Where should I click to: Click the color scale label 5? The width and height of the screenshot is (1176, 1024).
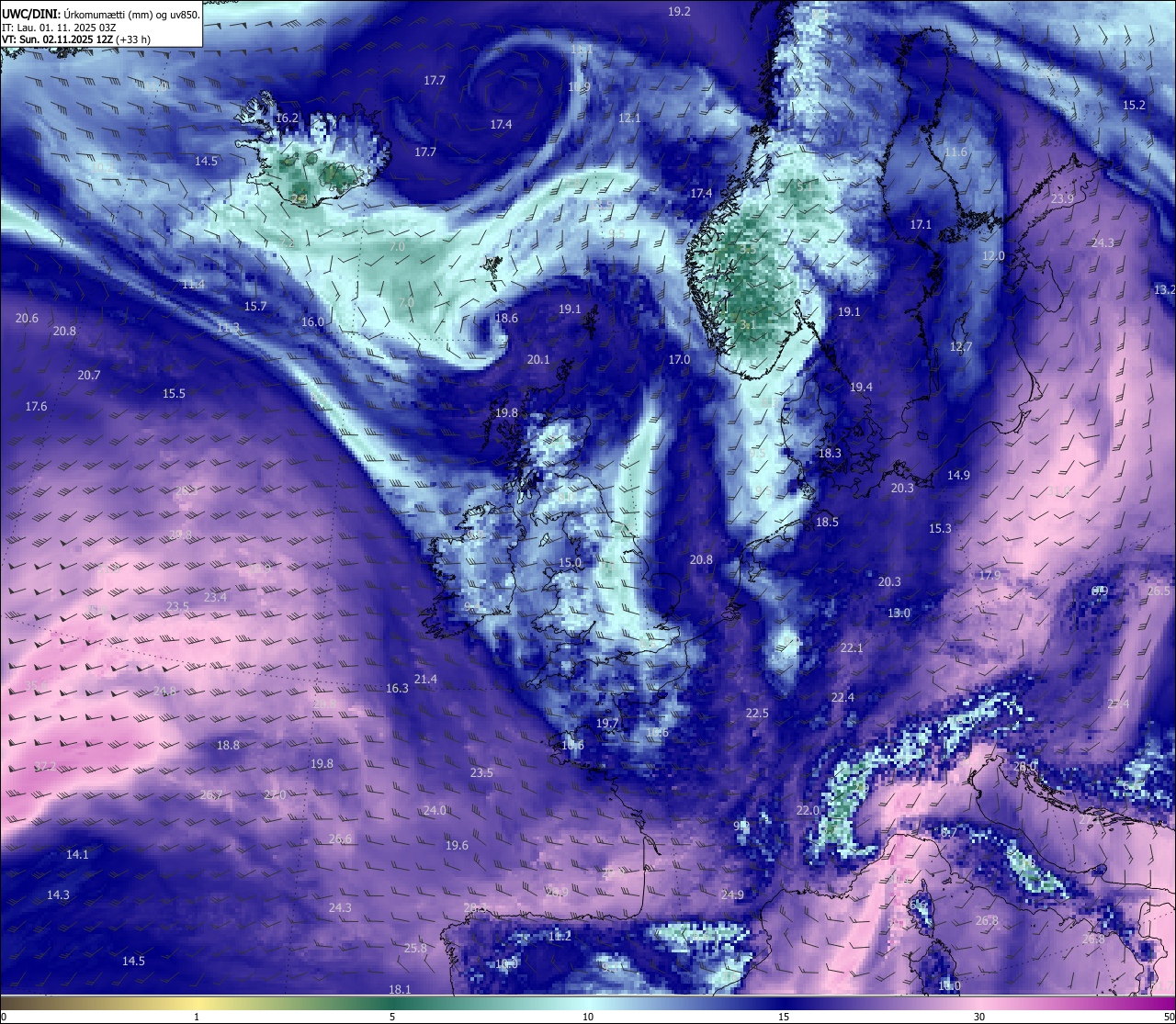[x=392, y=1017]
